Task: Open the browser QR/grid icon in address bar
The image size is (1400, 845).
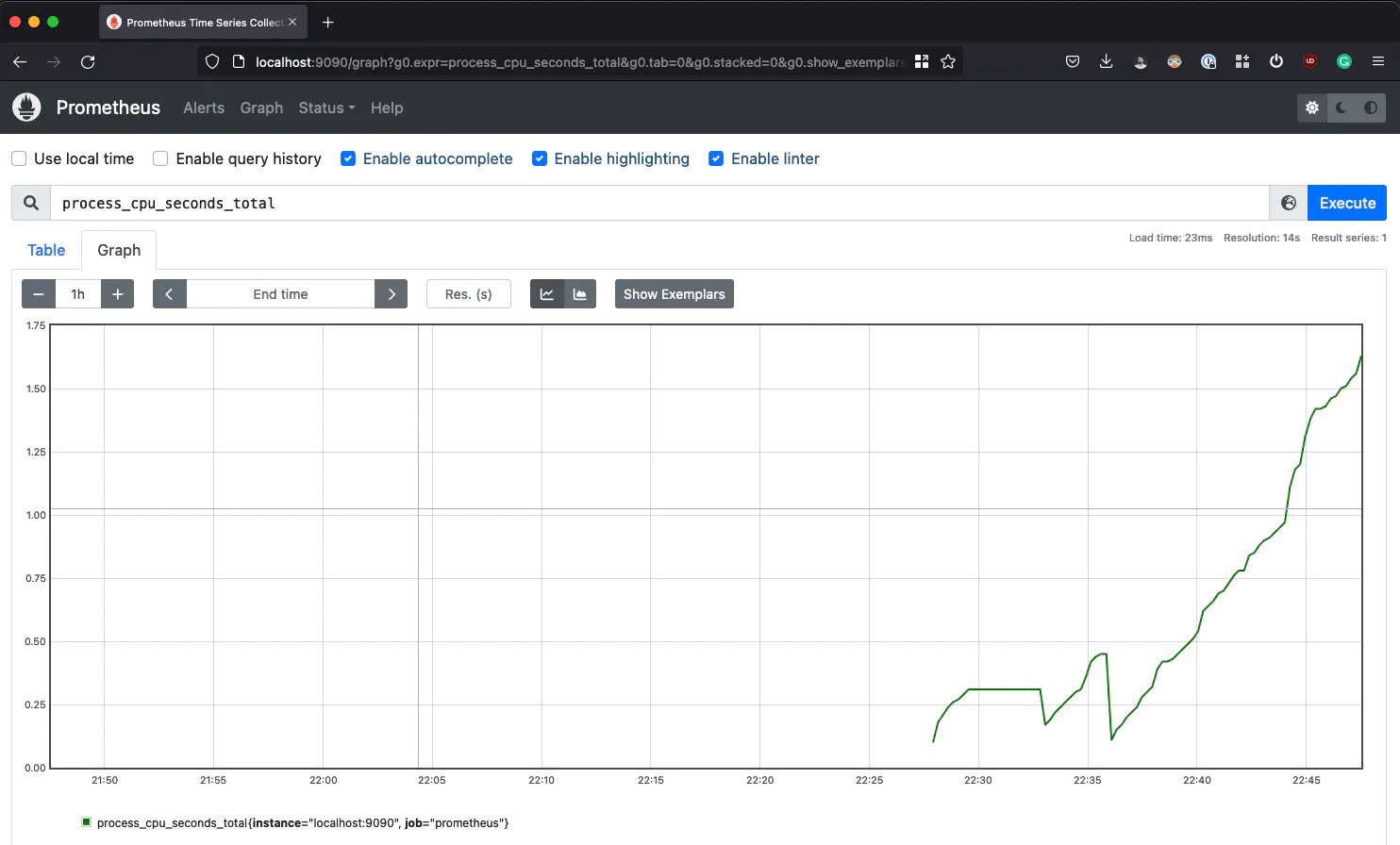Action: (922, 62)
